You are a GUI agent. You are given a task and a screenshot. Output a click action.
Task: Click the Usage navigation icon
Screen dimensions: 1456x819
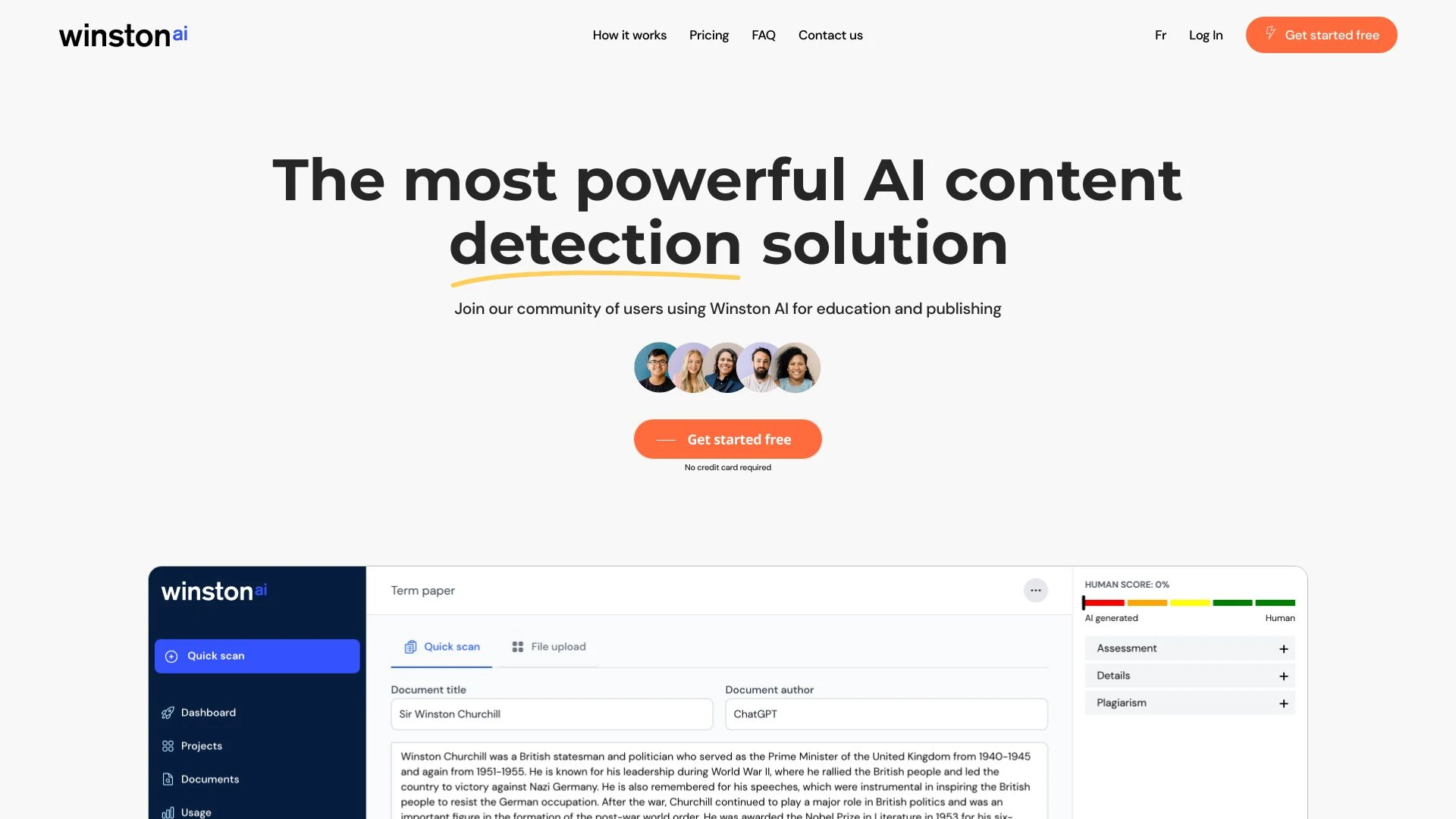click(x=167, y=811)
